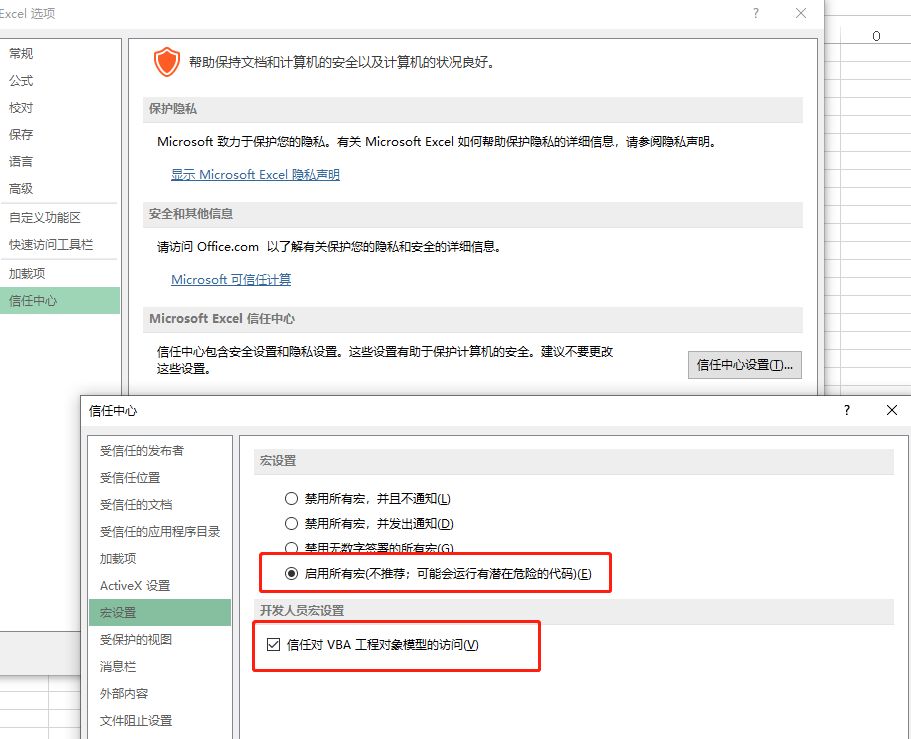Uncheck 信任对 VBA 工程对象模型的访问

tap(273, 645)
